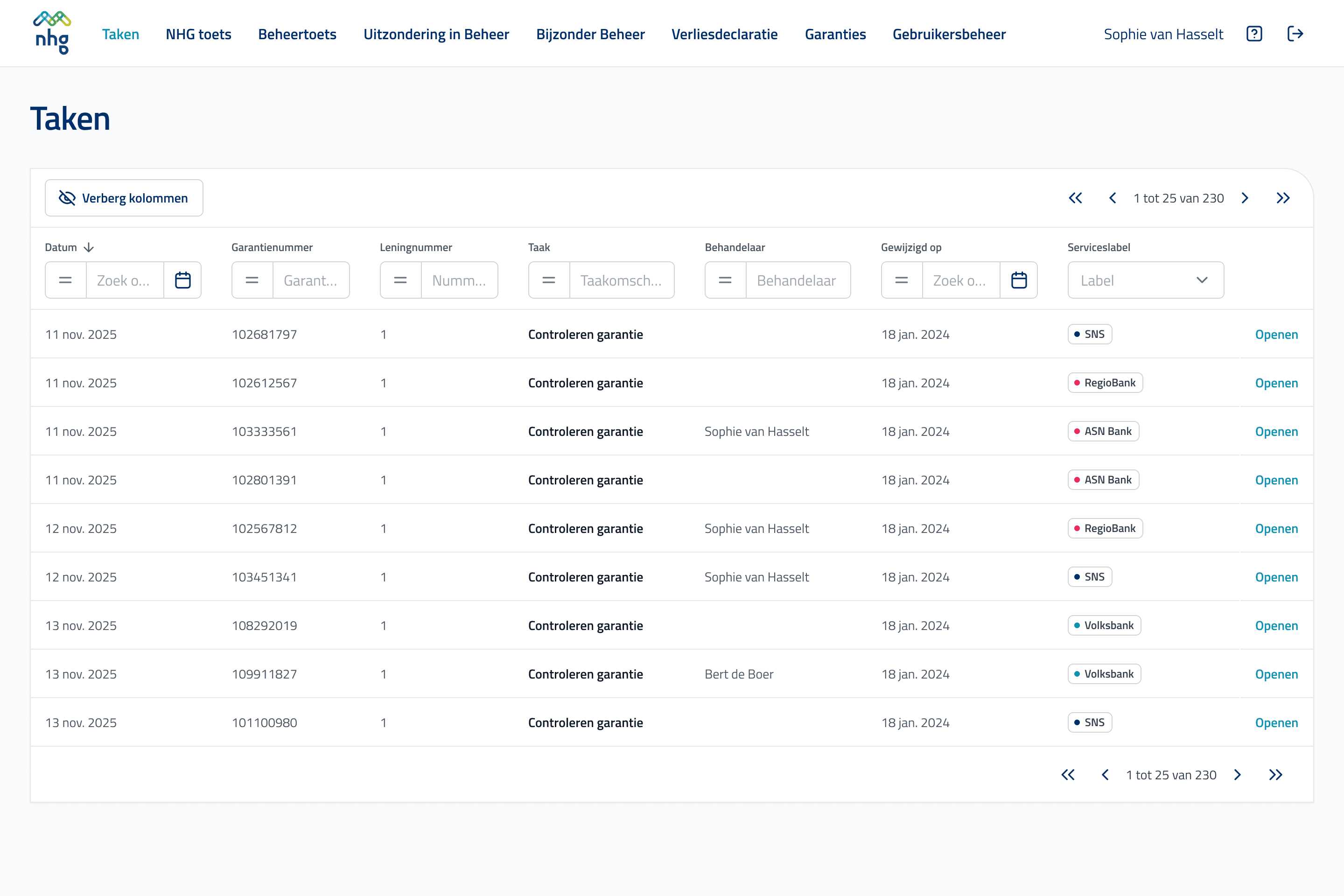Click the eye-off icon inside Verberg kolommen

[66, 198]
